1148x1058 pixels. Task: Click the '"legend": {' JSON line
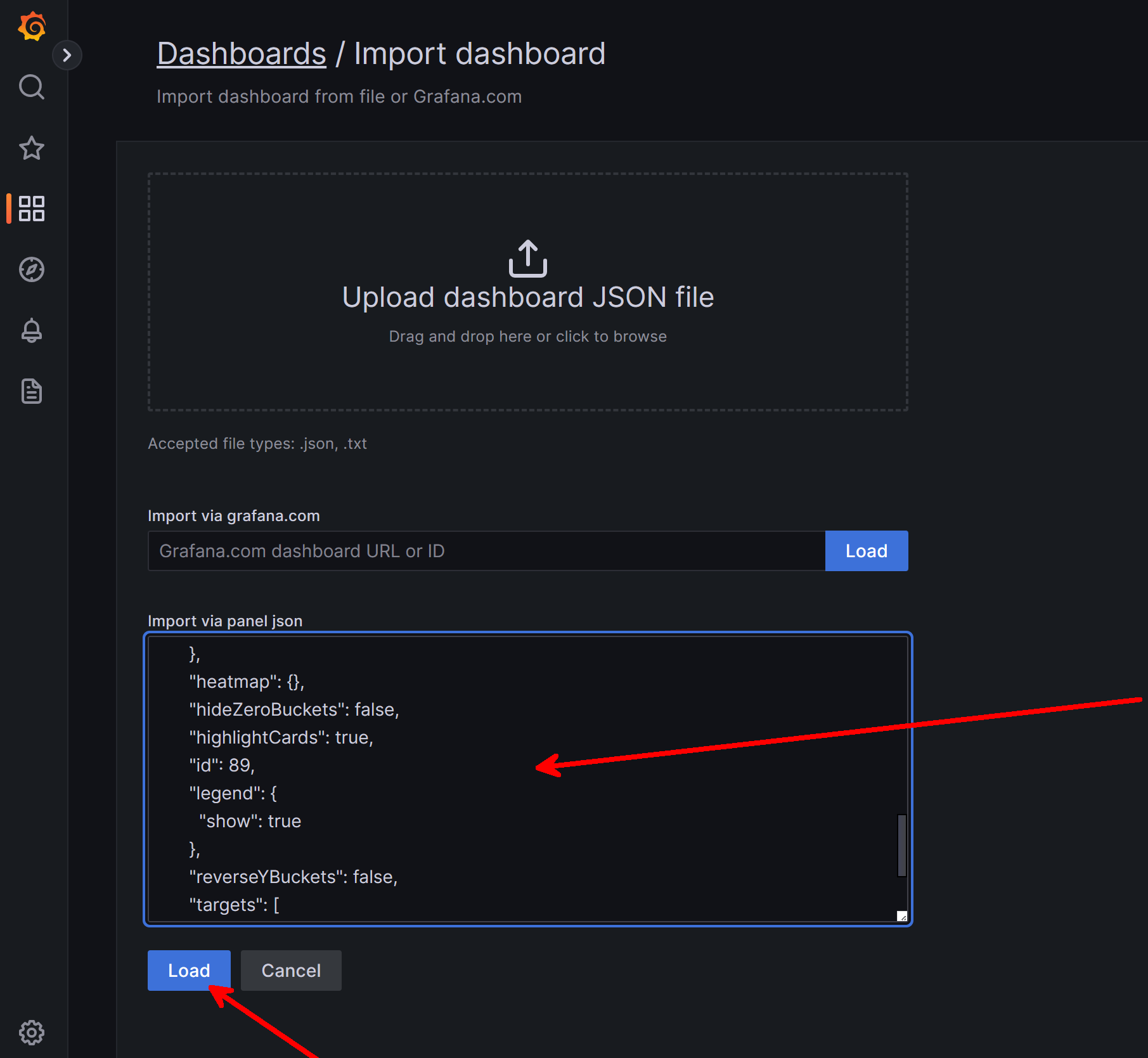(233, 793)
